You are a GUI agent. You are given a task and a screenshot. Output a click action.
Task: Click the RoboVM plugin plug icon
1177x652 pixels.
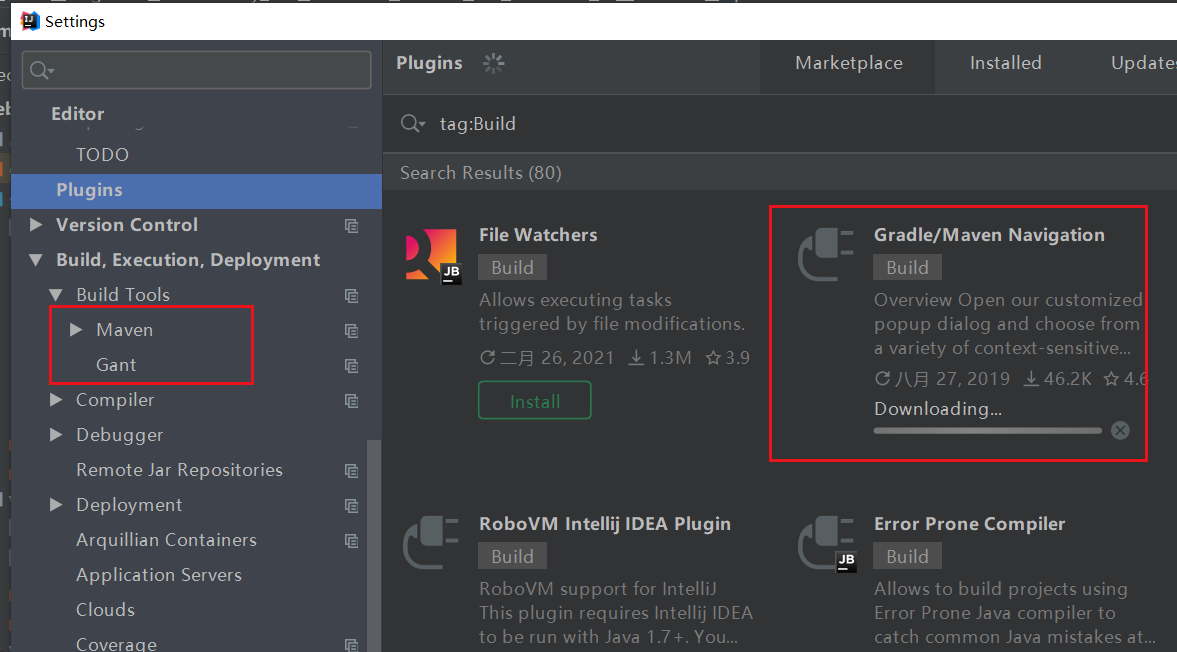tap(431, 543)
